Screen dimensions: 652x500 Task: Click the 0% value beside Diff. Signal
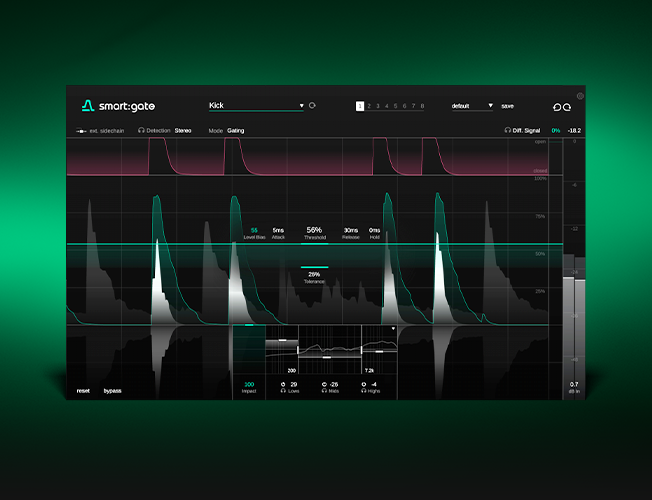[x=556, y=131]
